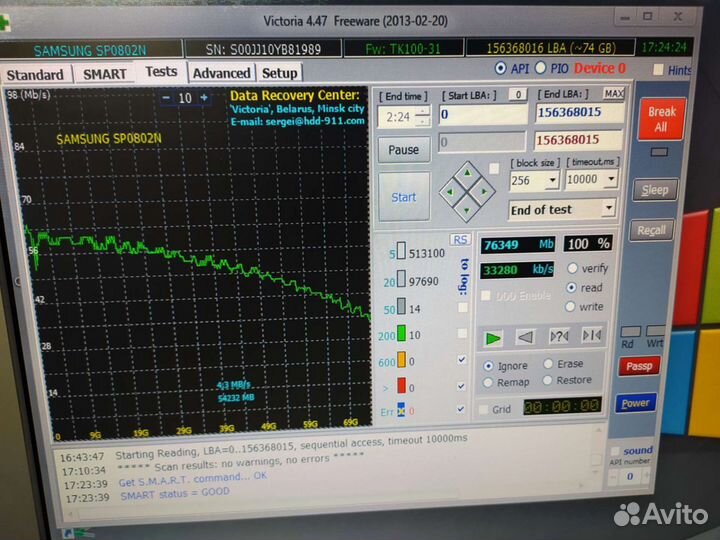Open the SMART tab
Screen dimensions: 720x540
[105, 73]
